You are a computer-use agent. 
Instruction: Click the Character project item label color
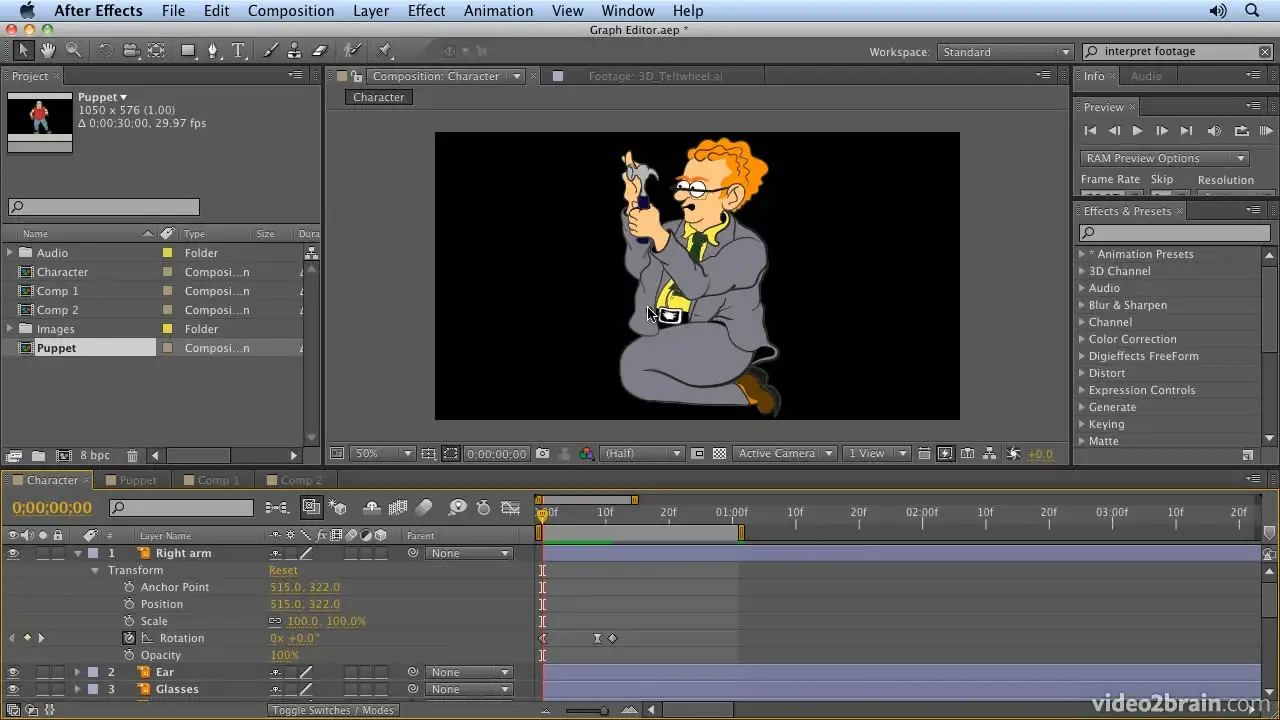[167, 272]
